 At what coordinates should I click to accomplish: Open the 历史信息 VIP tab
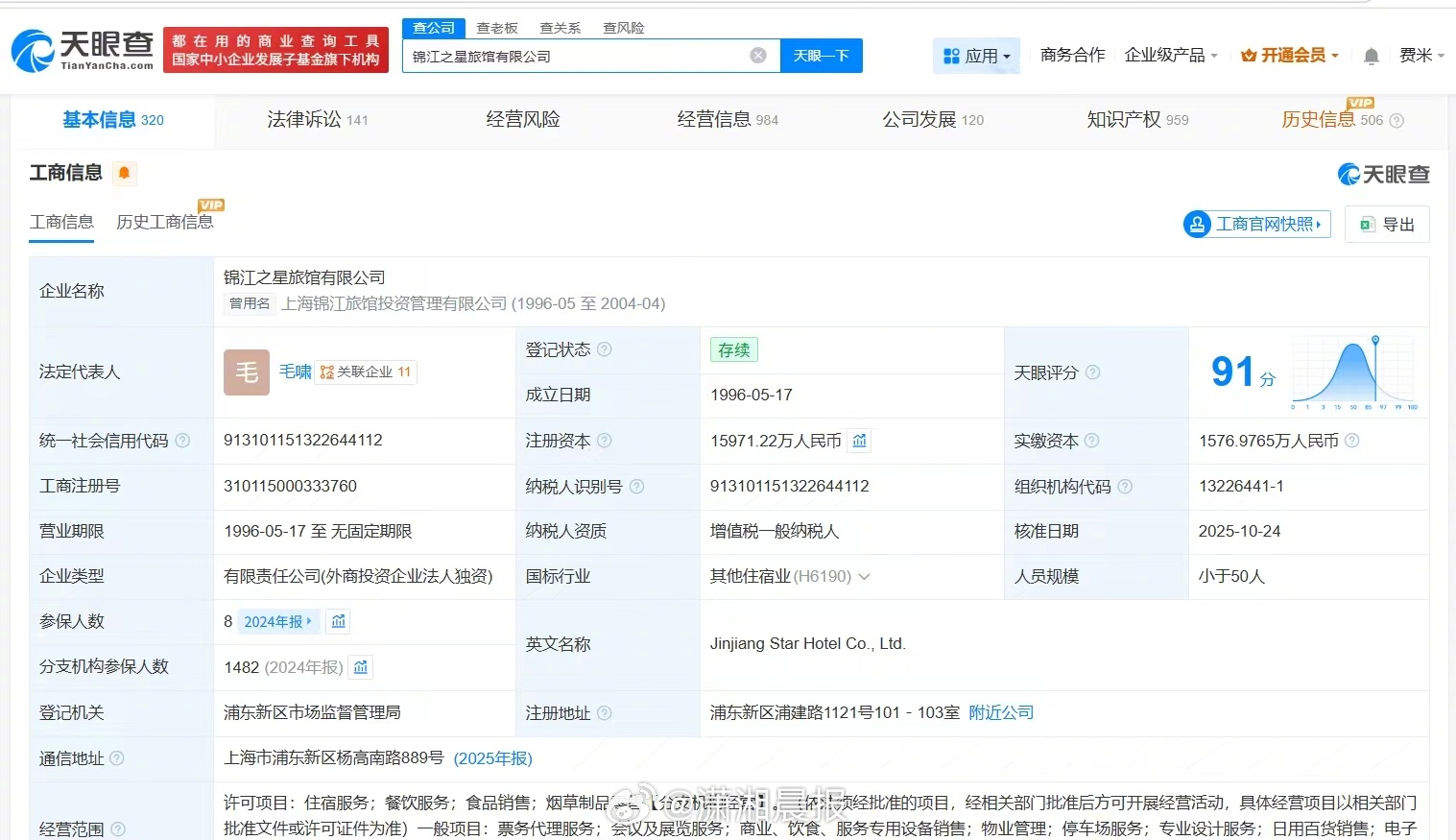[x=1332, y=120]
